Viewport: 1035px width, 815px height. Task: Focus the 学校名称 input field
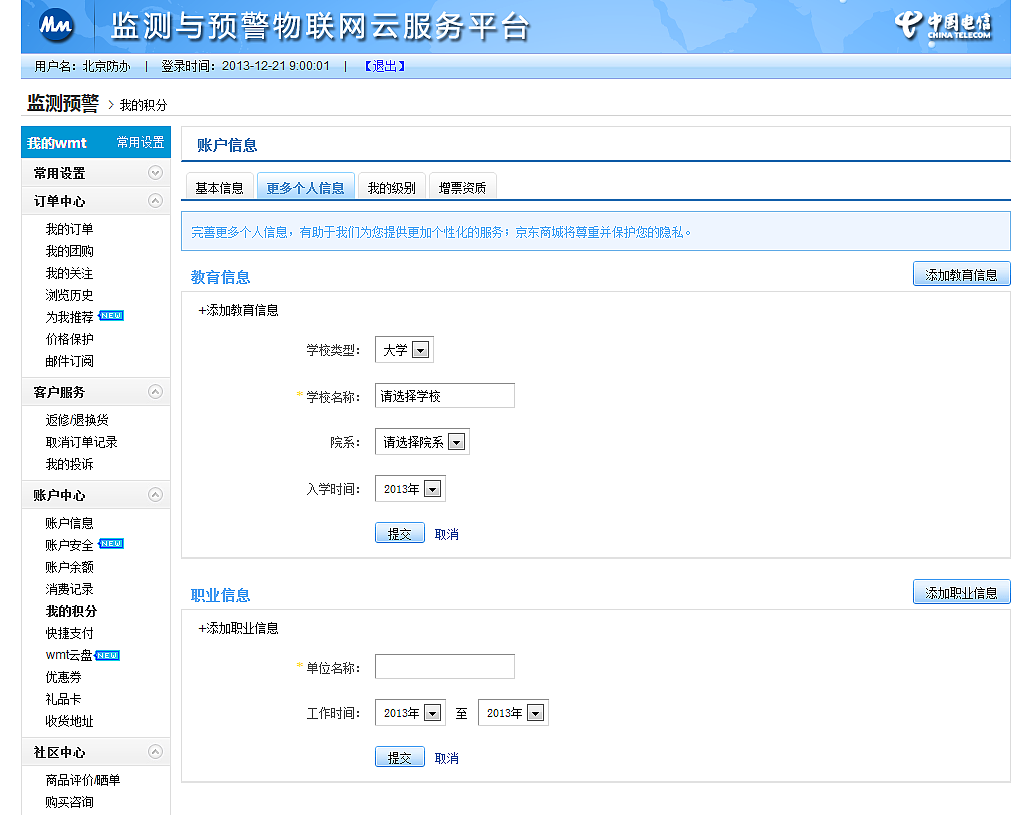point(445,395)
